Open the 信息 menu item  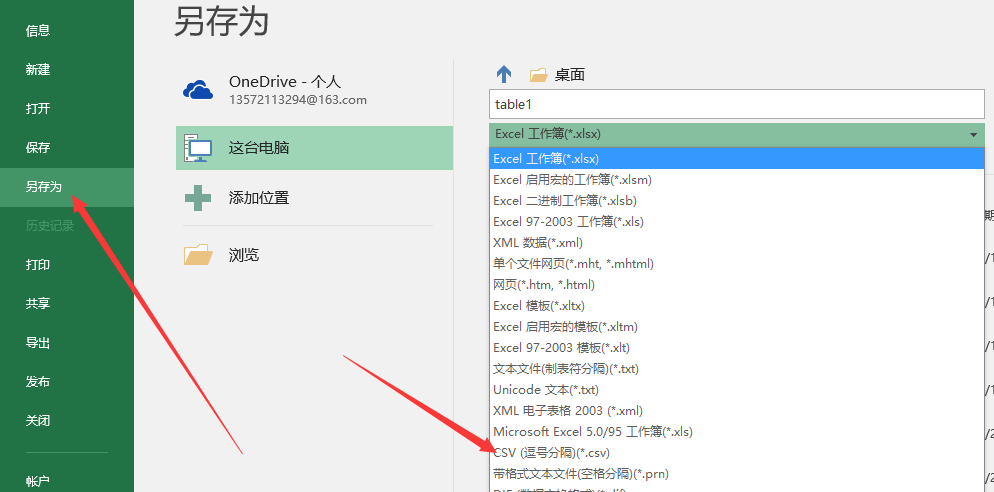[38, 31]
